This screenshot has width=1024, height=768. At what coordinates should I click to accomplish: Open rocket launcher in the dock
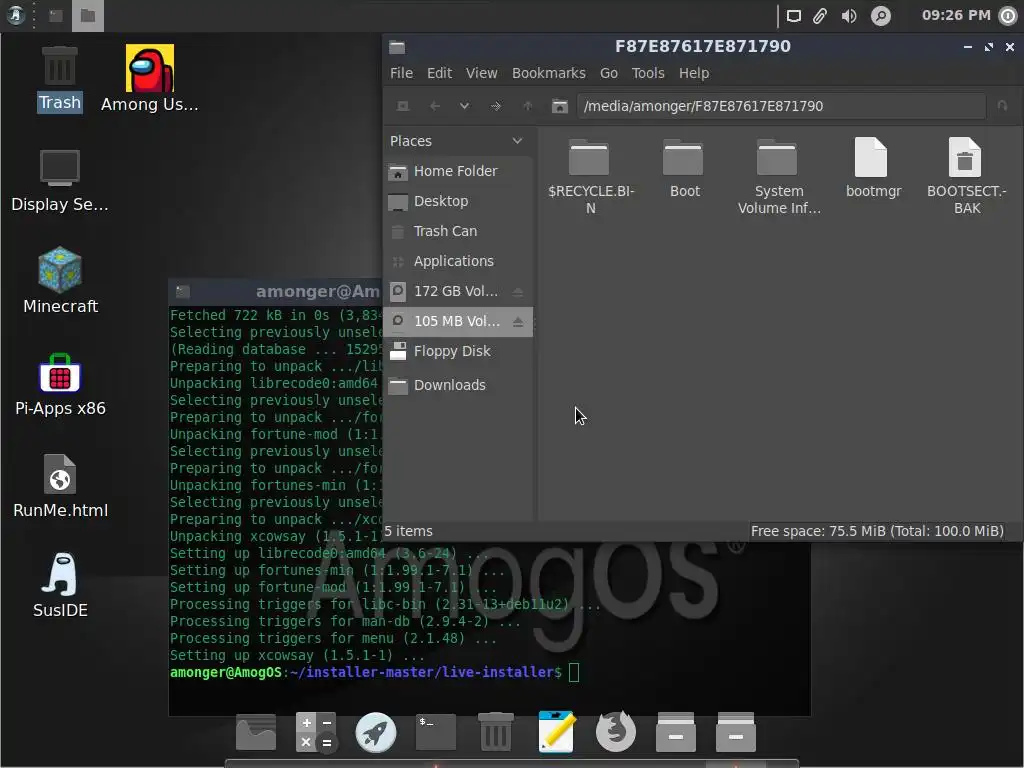click(376, 732)
